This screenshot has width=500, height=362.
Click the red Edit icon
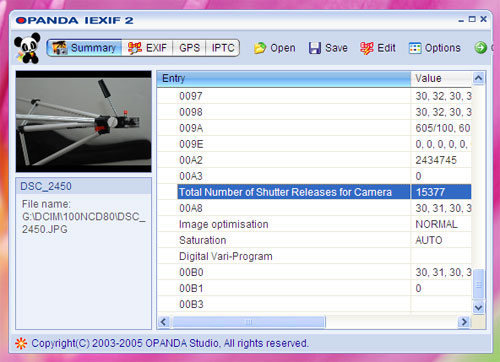pos(367,48)
